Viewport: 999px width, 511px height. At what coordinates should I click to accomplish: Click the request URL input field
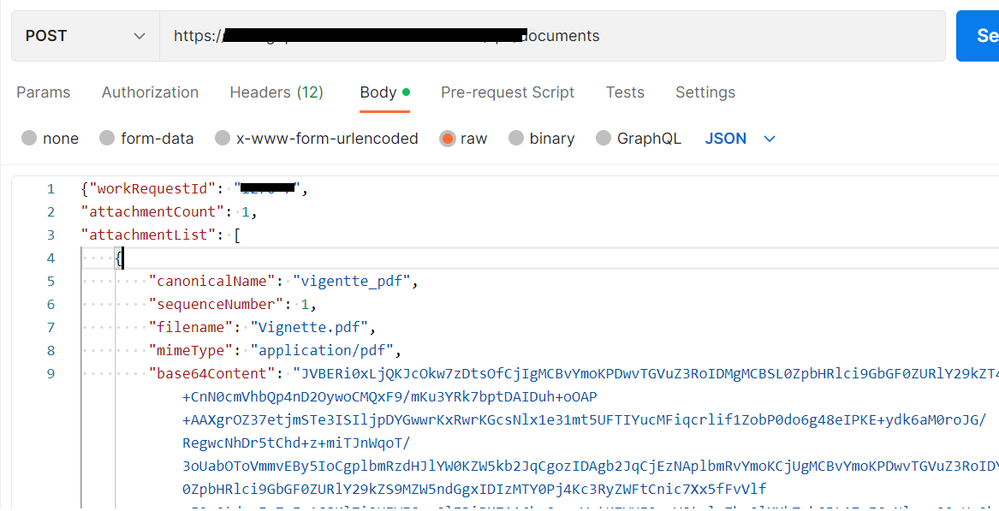[x=550, y=36]
